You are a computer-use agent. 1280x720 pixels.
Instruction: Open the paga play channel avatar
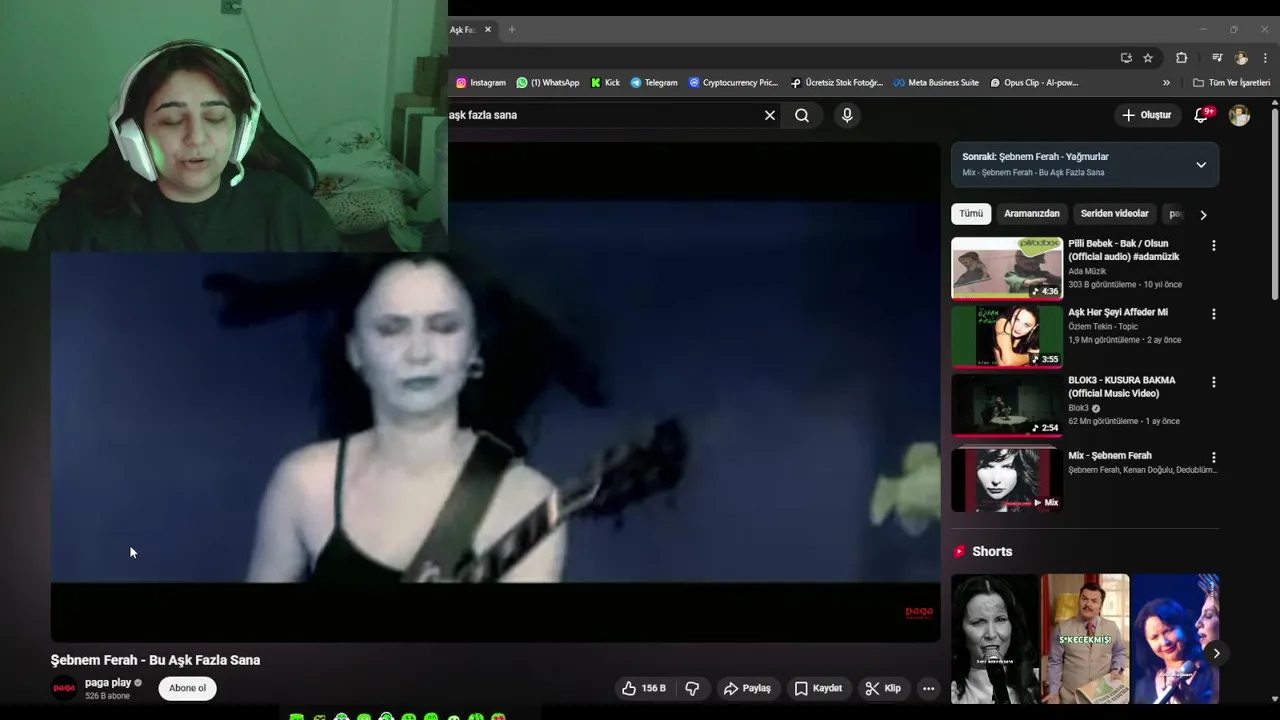point(64,688)
